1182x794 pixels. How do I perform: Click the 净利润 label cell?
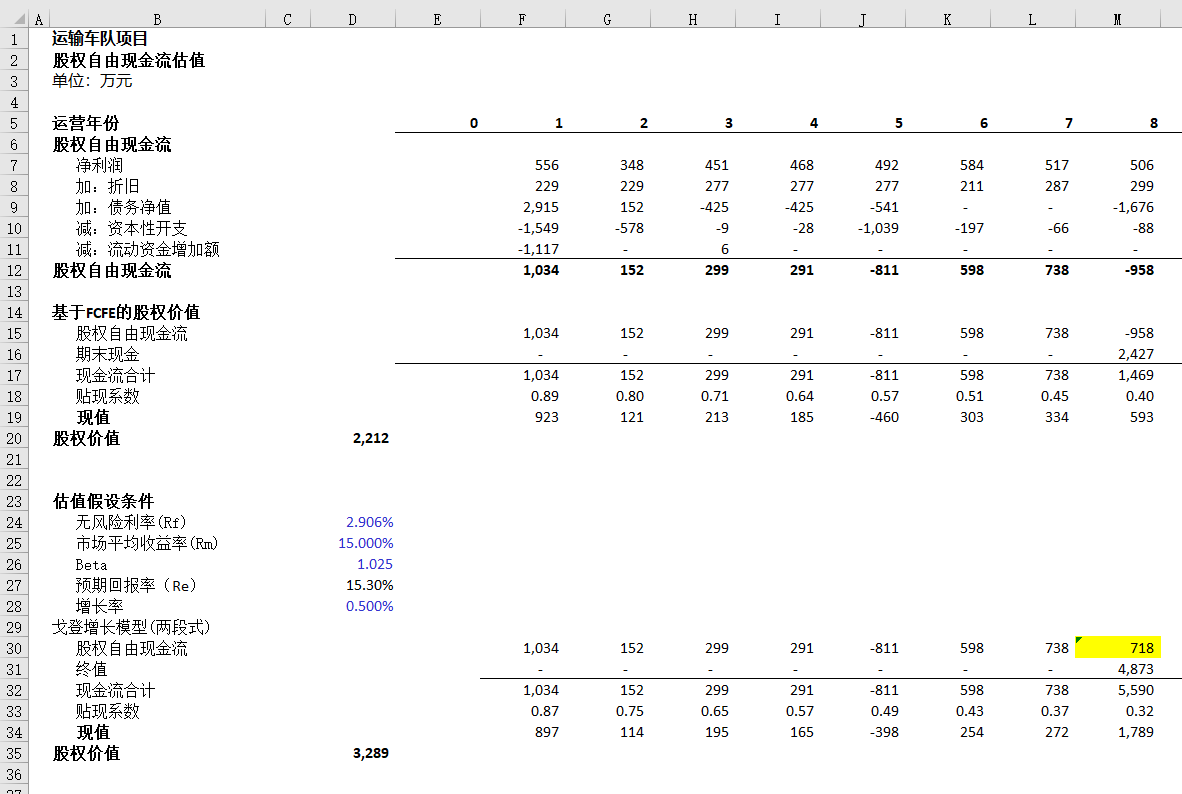click(99, 165)
